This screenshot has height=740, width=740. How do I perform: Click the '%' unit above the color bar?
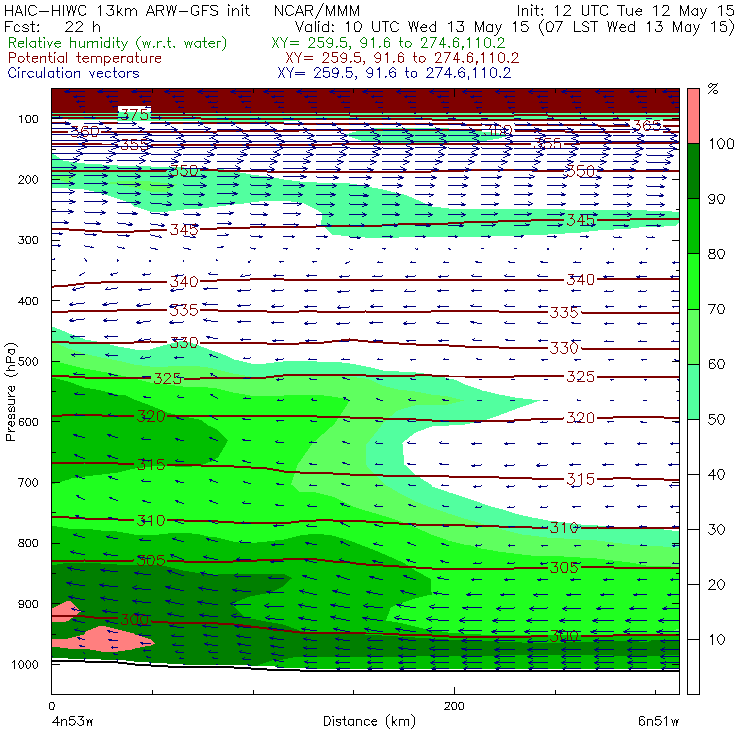tap(713, 89)
